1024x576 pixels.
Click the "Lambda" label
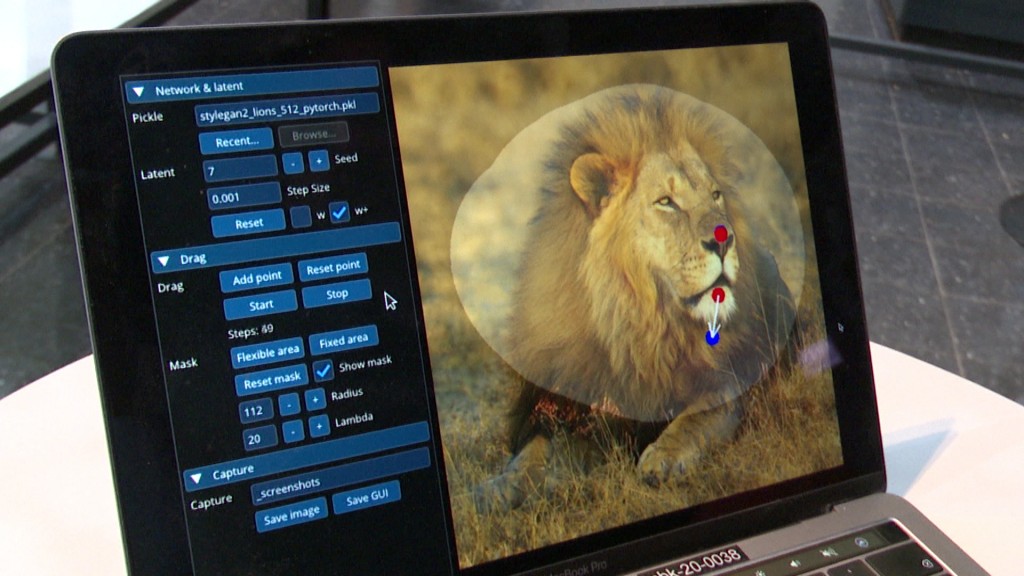(x=354, y=420)
